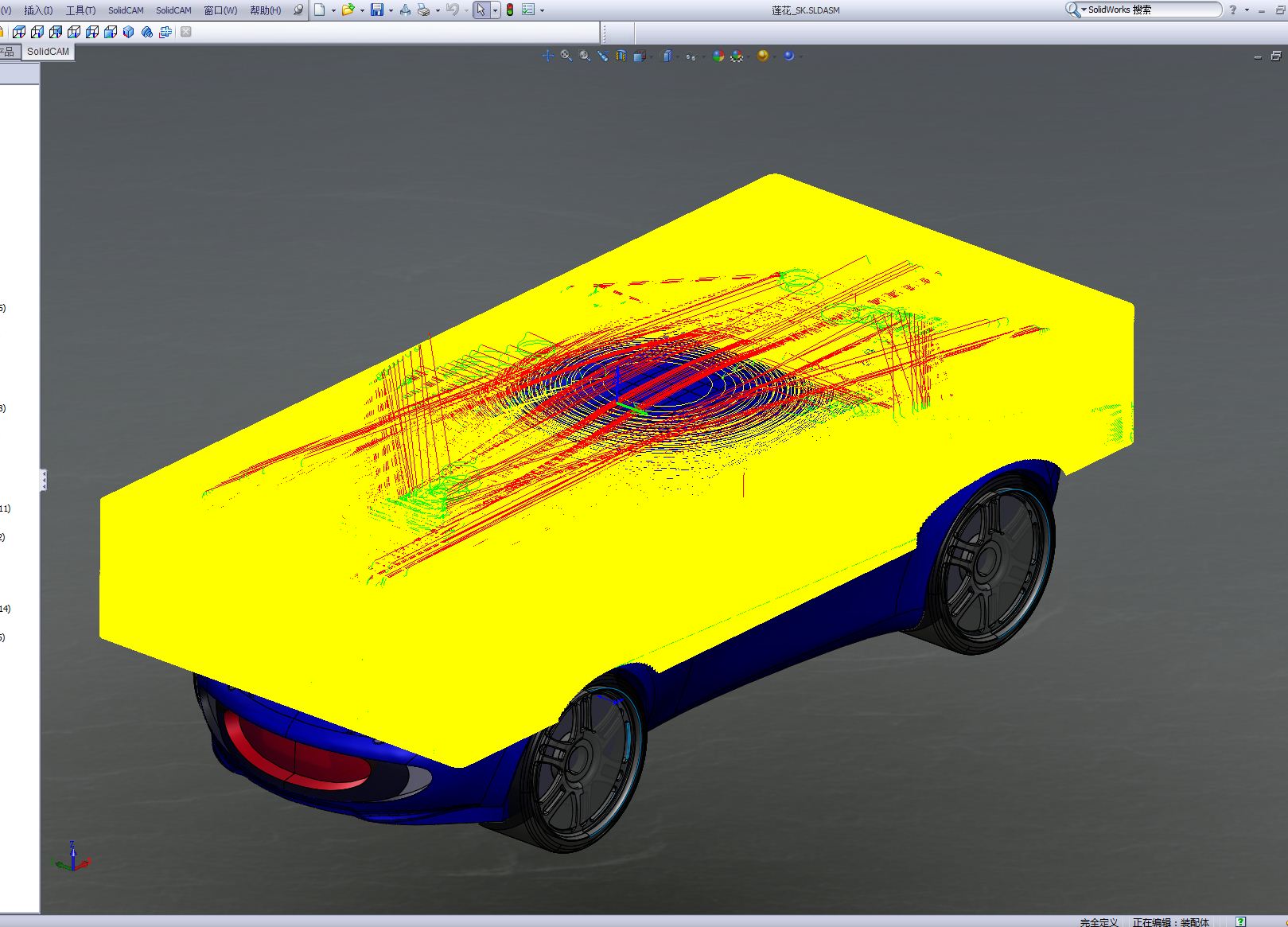This screenshot has width=1288, height=927.
Task: Expand the Save dropdown arrow
Action: tap(391, 10)
